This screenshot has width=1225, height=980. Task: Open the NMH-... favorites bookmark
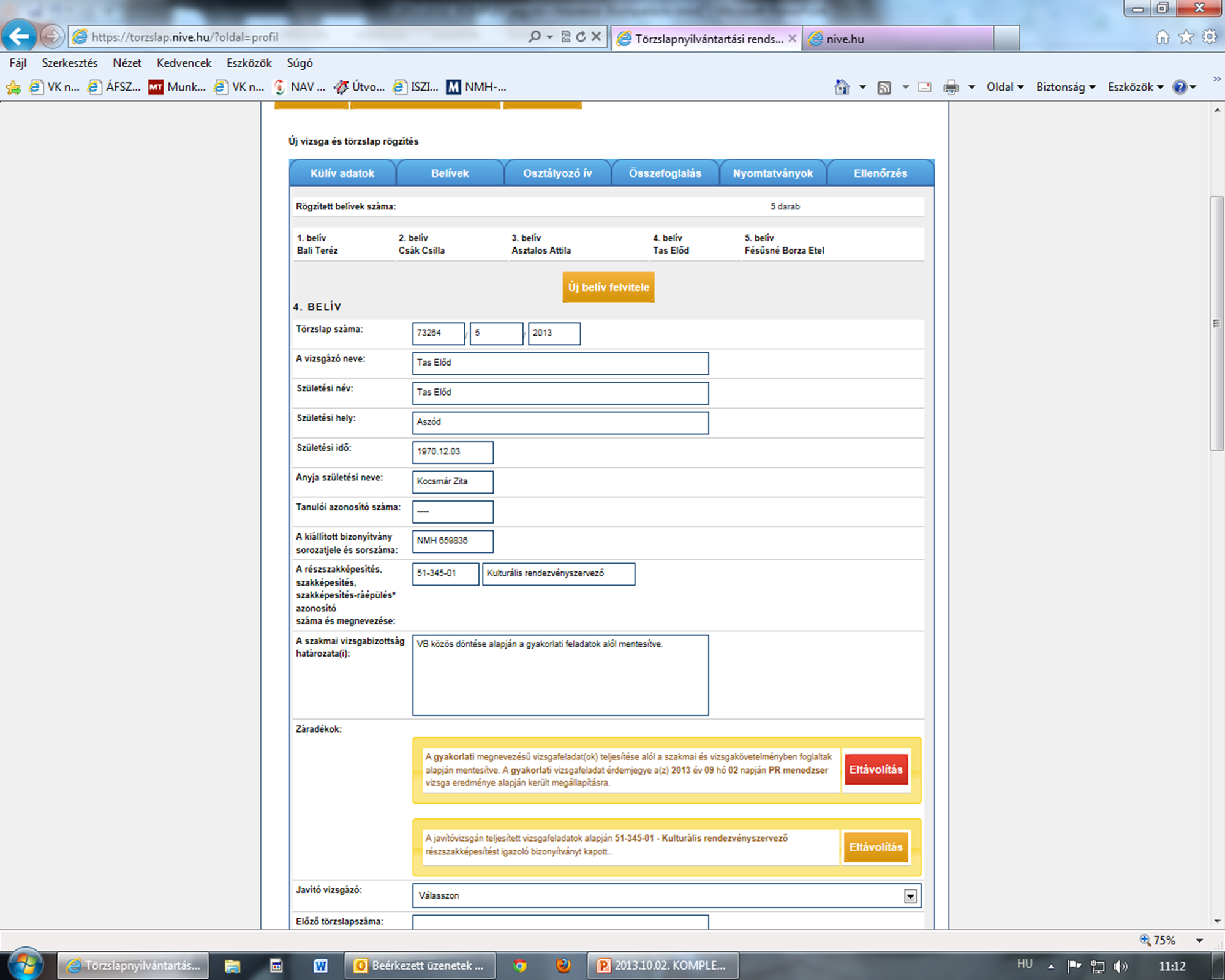pos(477,87)
